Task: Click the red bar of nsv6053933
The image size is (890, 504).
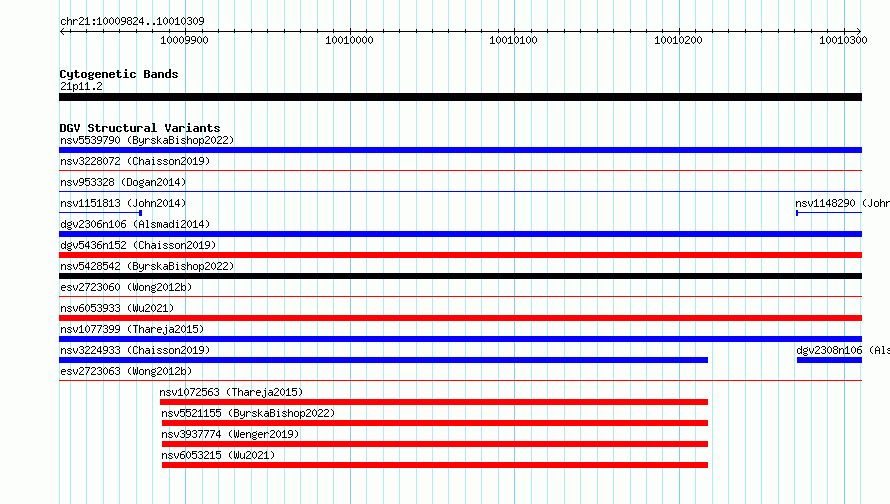Action: 460,318
